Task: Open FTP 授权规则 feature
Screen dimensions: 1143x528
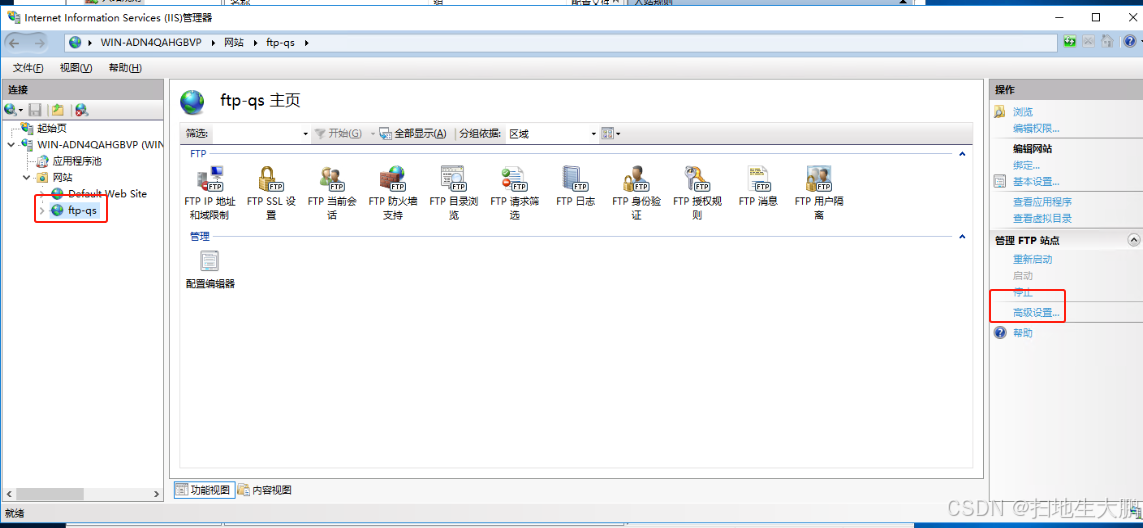Action: tap(697, 193)
